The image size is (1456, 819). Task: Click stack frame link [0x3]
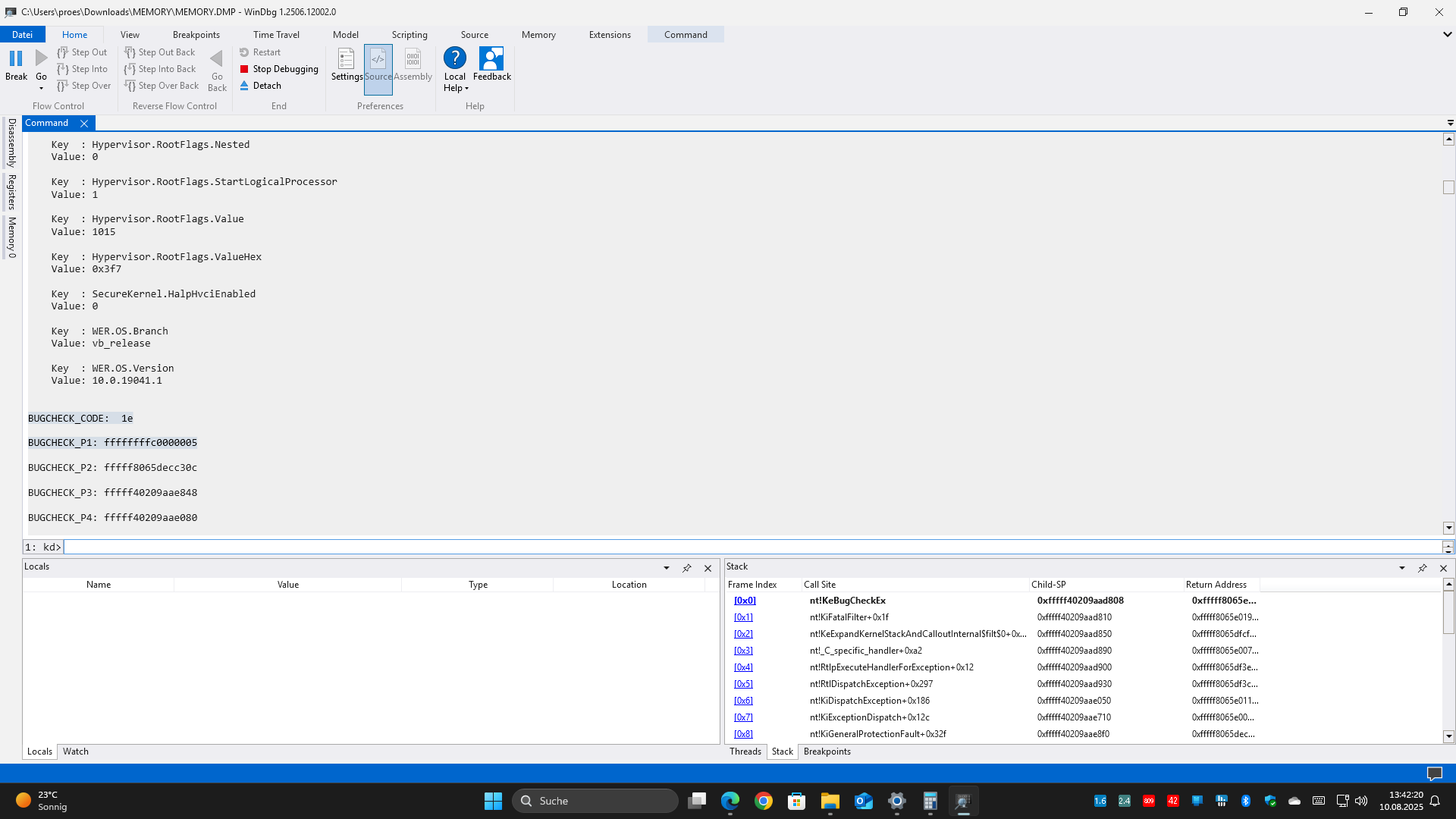tap(743, 651)
